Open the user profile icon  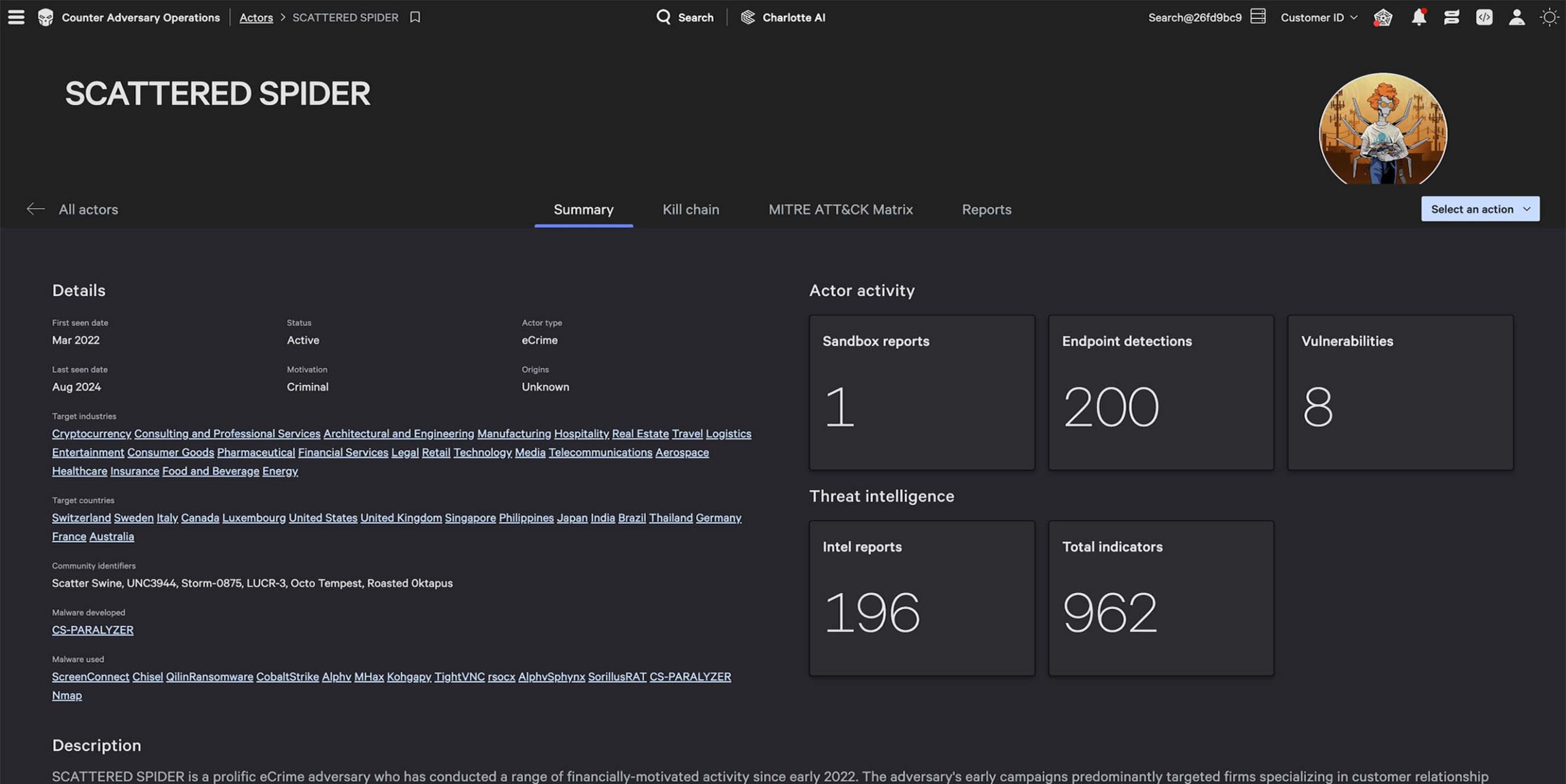(x=1516, y=17)
